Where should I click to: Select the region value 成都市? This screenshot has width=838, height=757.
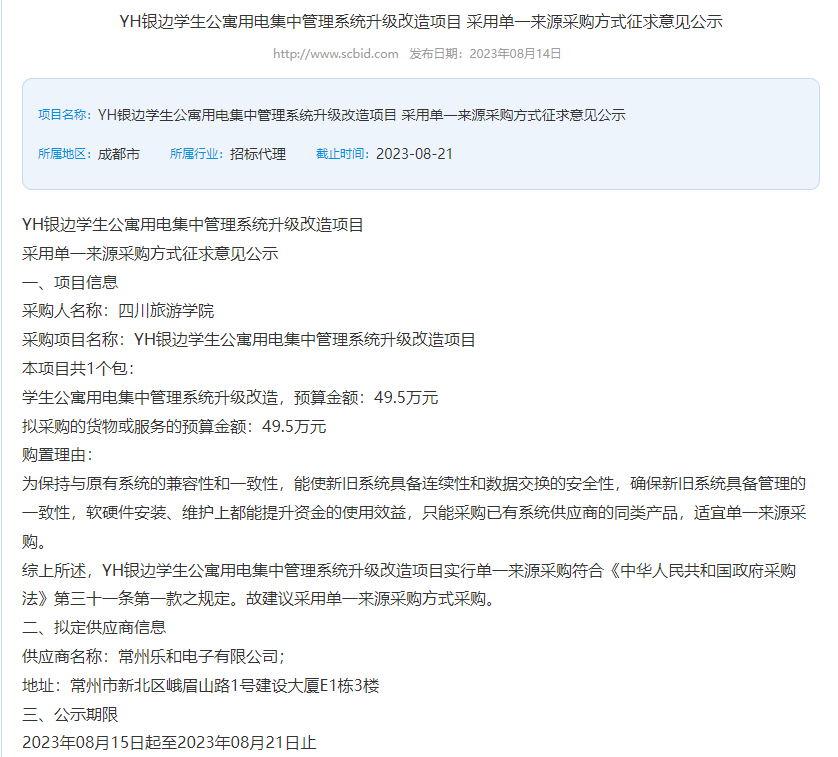click(119, 154)
